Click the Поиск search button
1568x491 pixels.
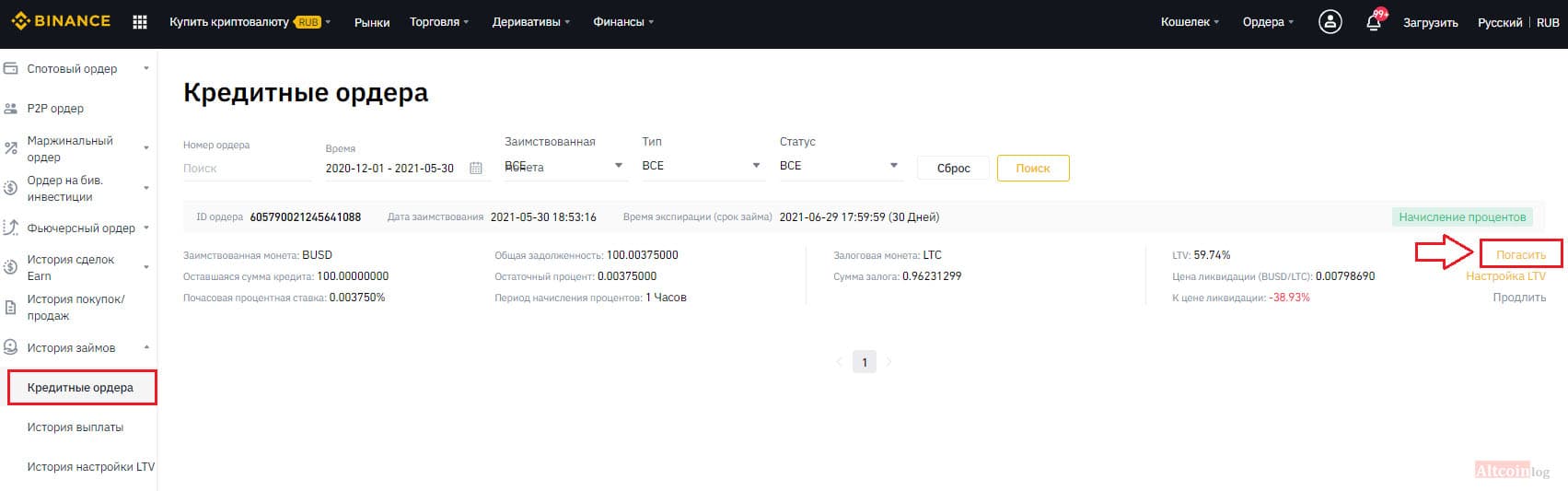1033,168
